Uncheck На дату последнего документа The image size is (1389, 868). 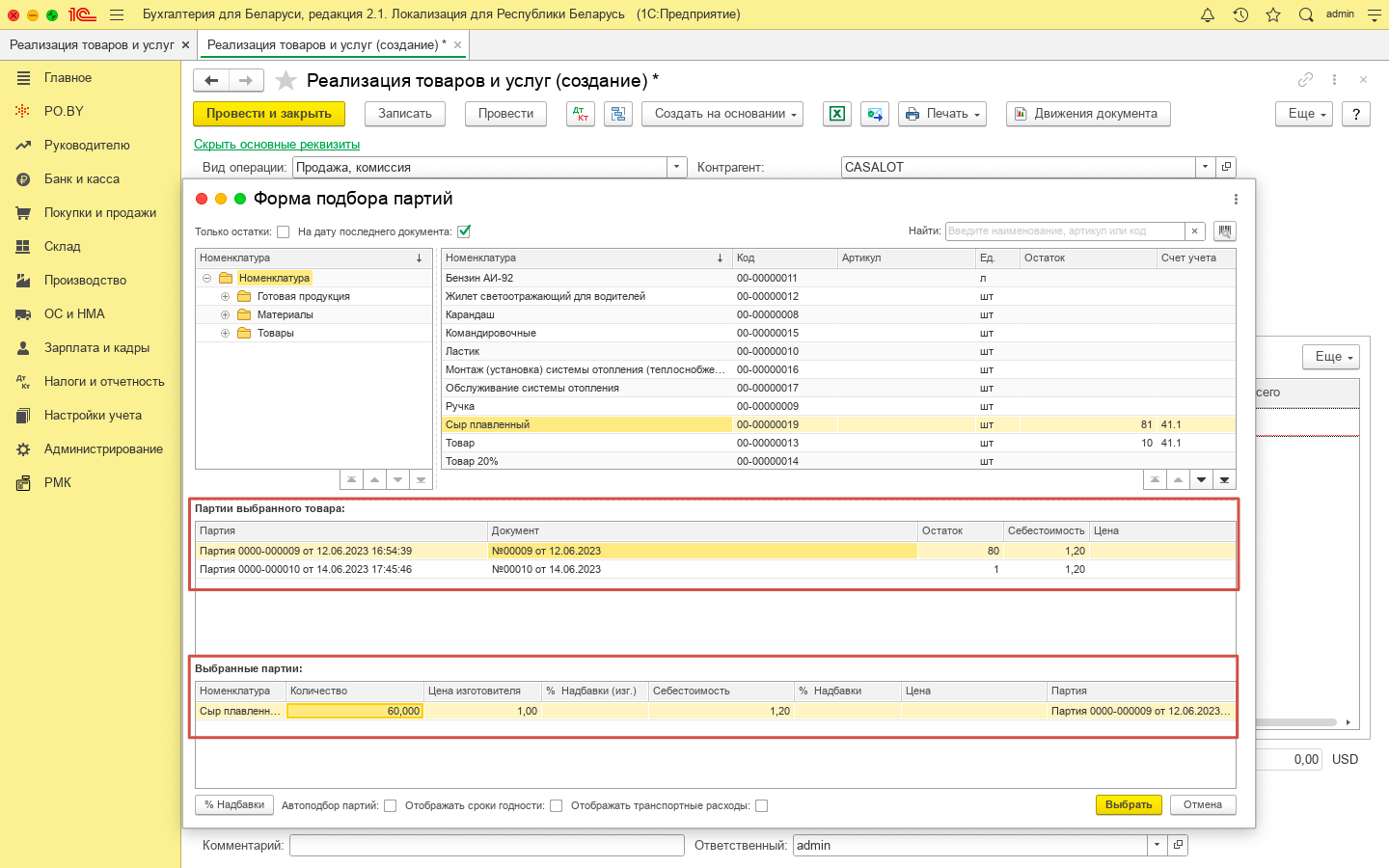click(464, 231)
